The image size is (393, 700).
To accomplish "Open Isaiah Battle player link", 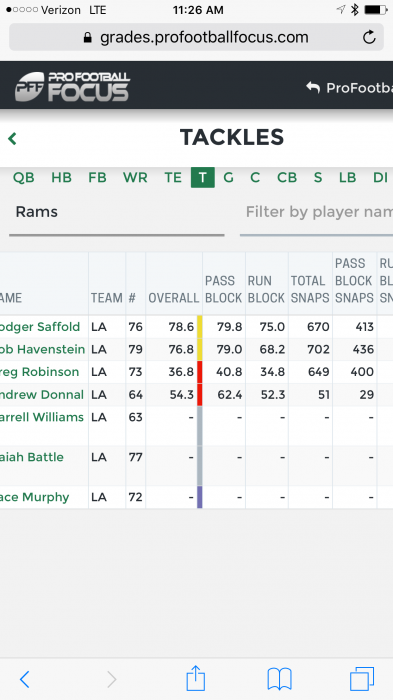I will click(32, 457).
